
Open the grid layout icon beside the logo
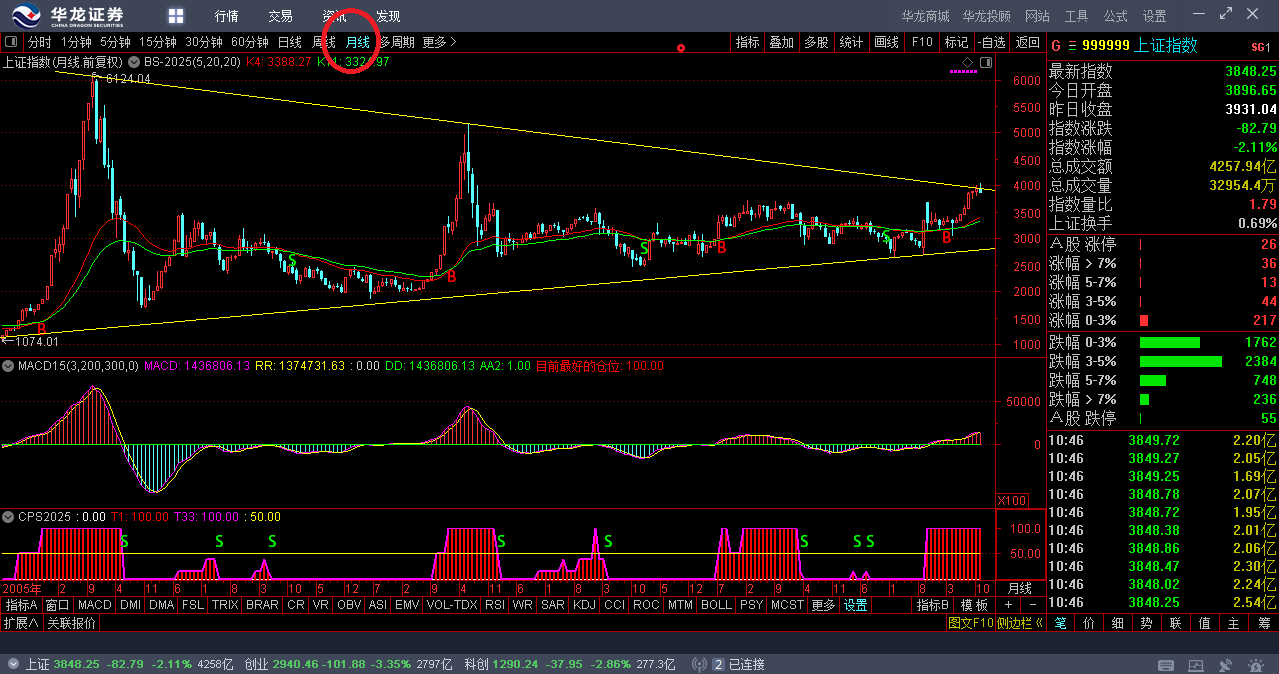[176, 16]
